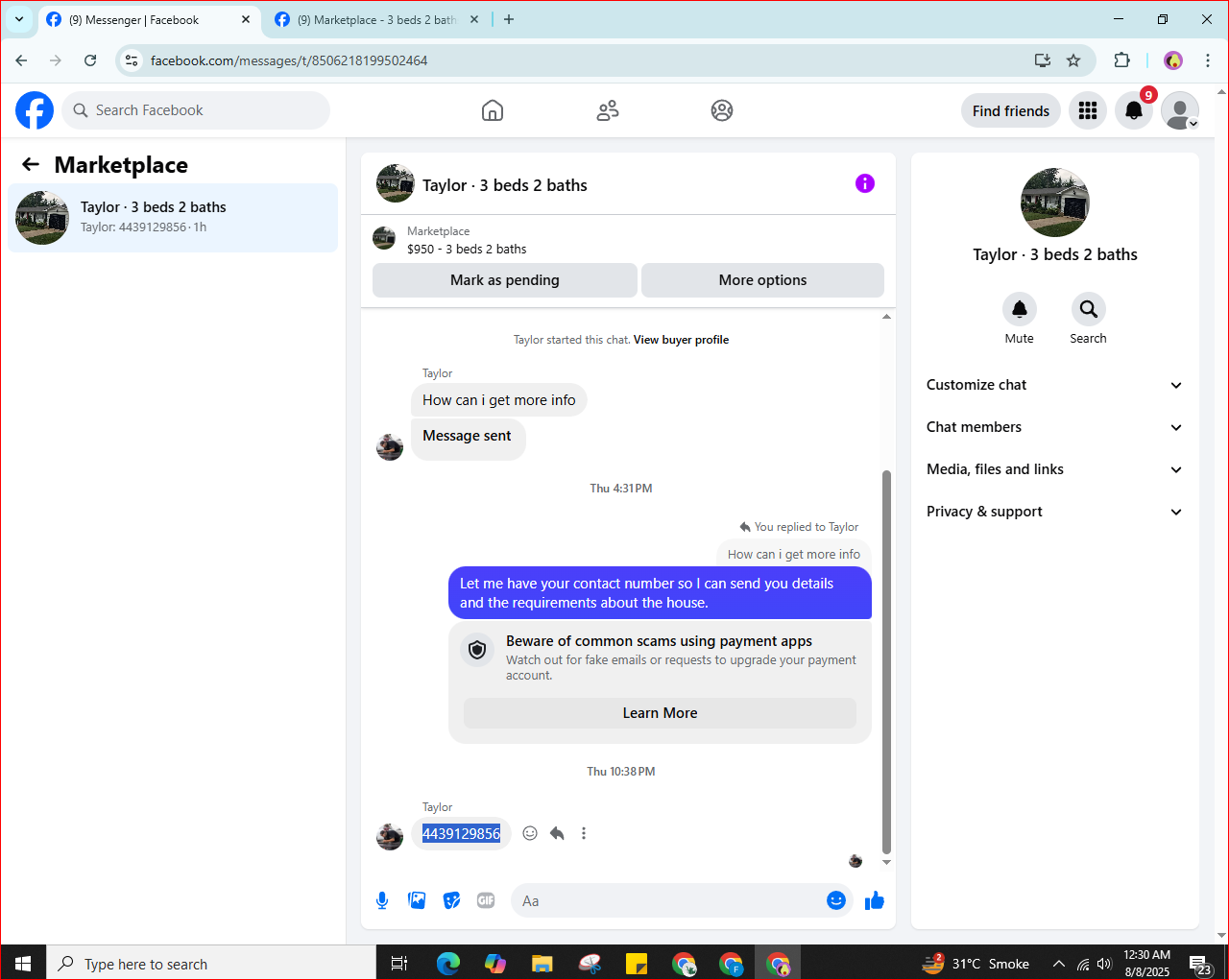Open a new browser tab
Viewport: 1229px width, 980px height.
pos(509,19)
